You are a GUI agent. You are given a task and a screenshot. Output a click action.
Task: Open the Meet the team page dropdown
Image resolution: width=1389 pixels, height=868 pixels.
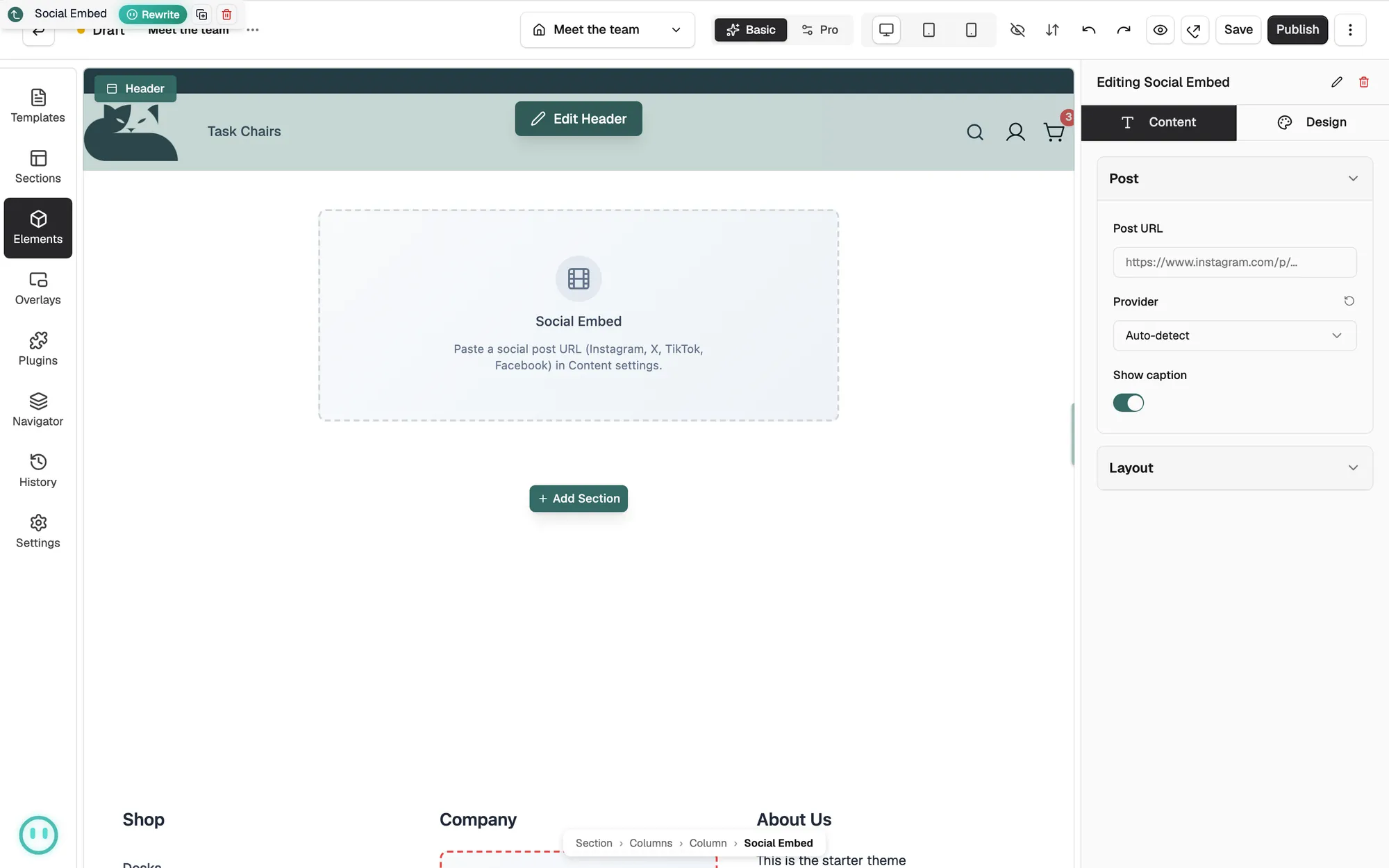click(607, 30)
